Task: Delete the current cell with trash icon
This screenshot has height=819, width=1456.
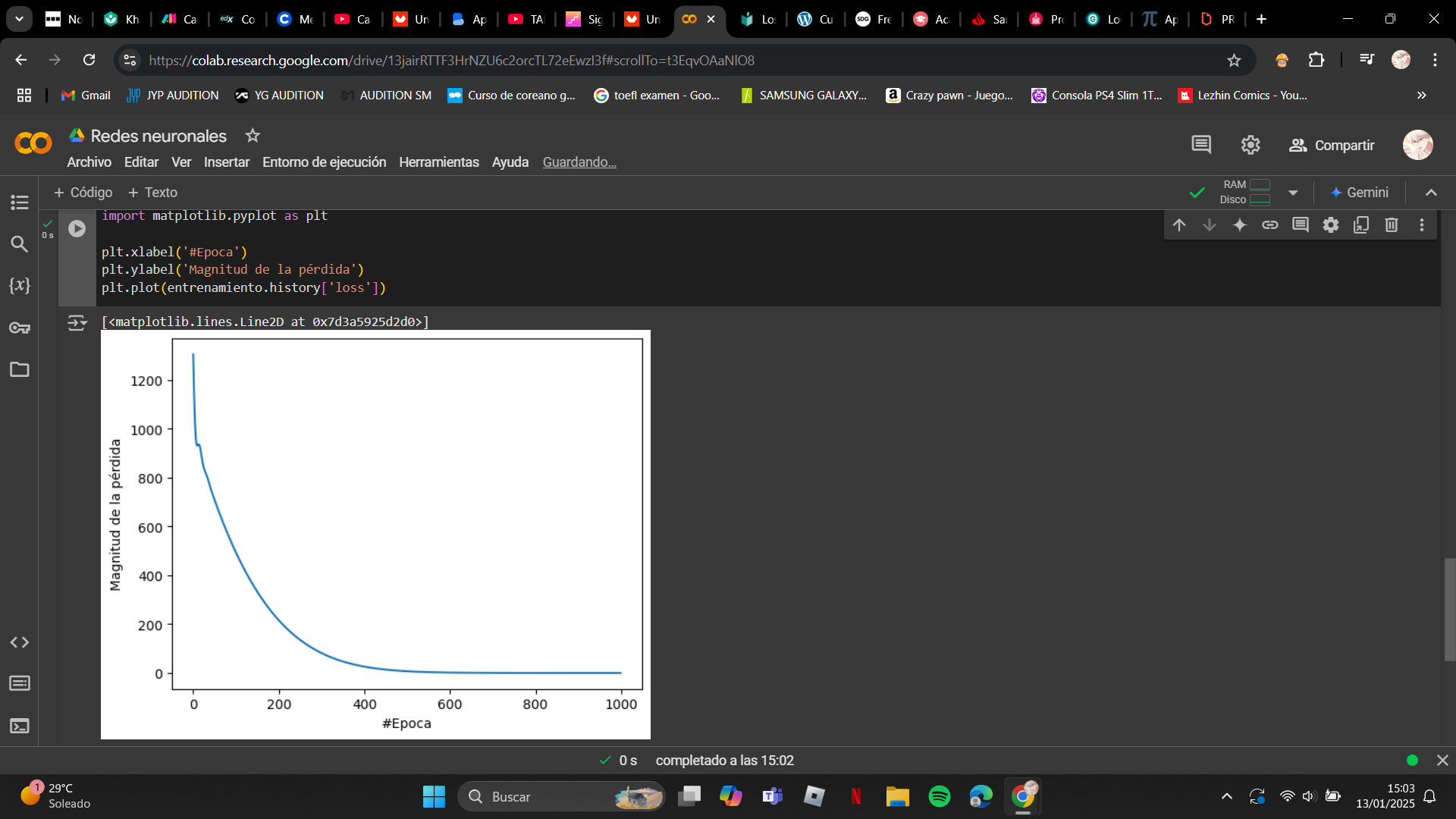Action: pyautogui.click(x=1391, y=225)
